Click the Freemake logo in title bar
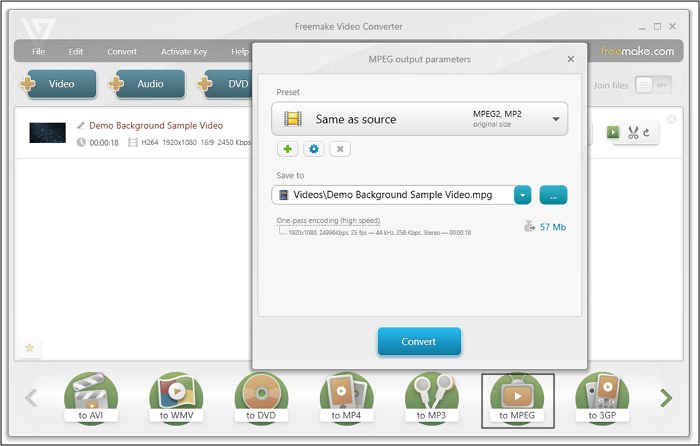Image resolution: width=700 pixels, height=446 pixels. pyautogui.click(x=39, y=29)
